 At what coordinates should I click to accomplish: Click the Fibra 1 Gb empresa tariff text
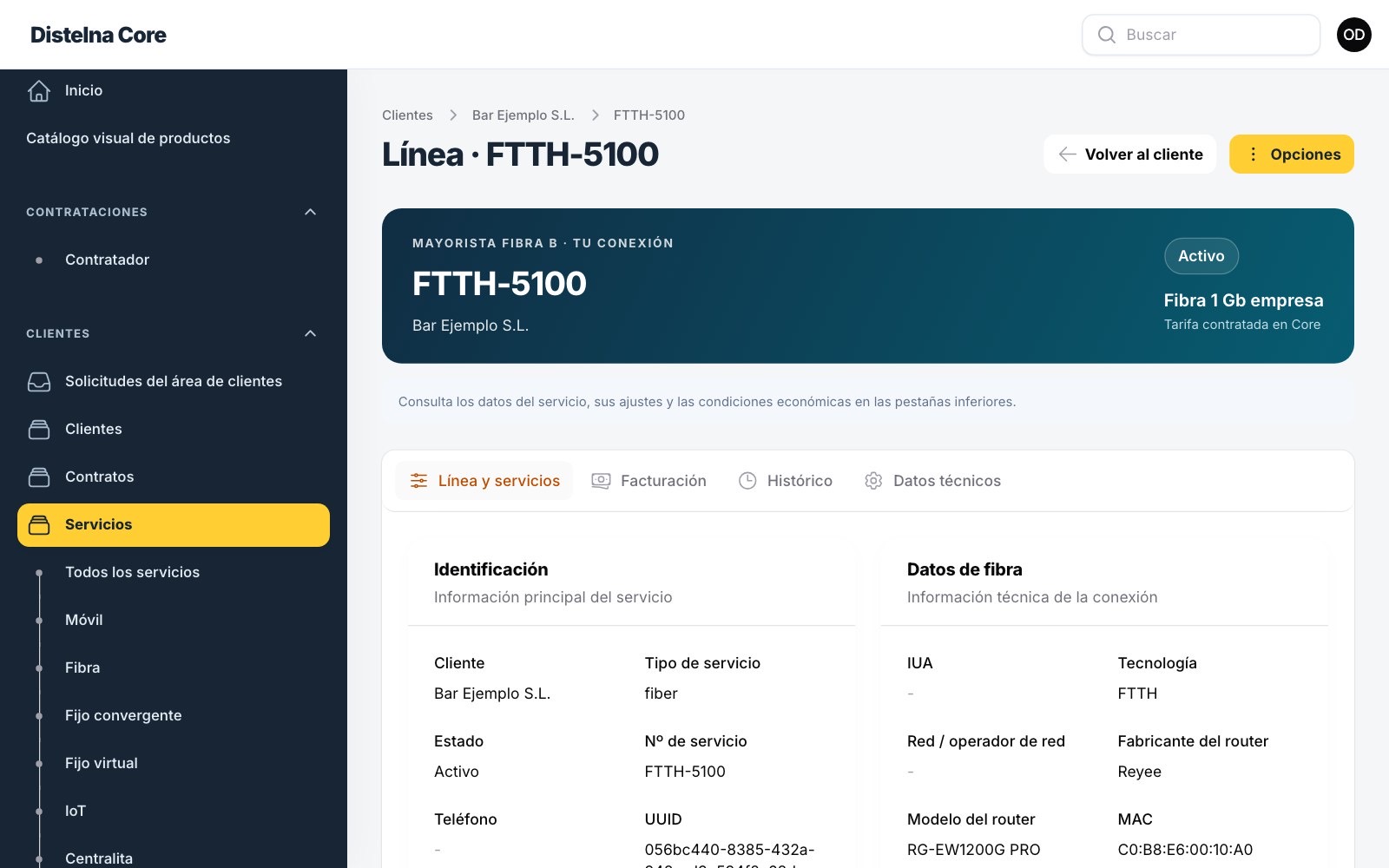pos(1244,300)
